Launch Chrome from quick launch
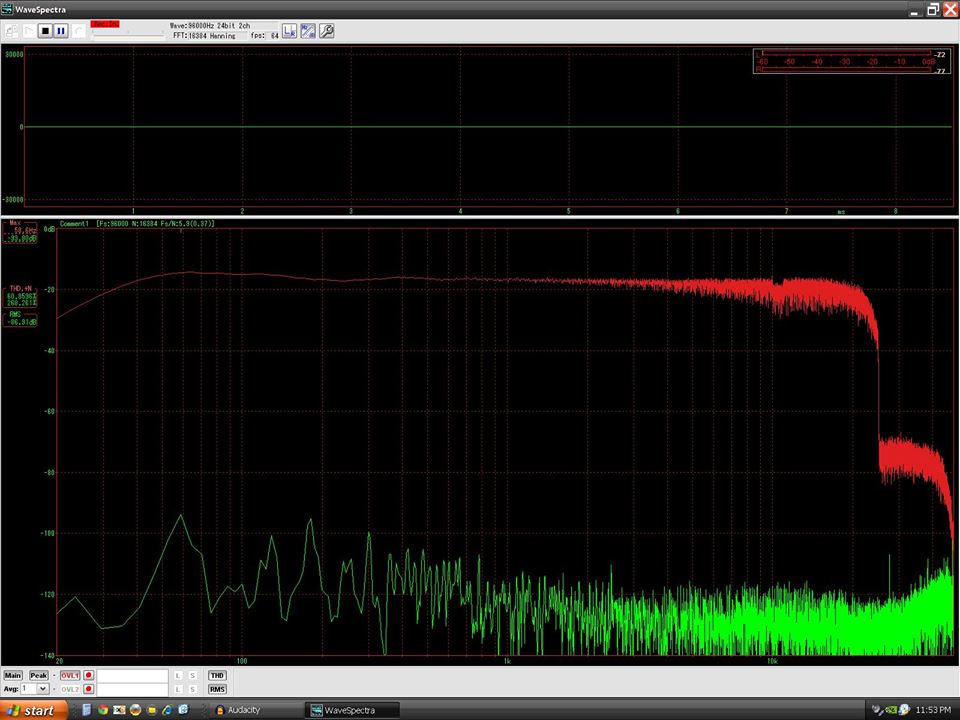 click(103, 710)
